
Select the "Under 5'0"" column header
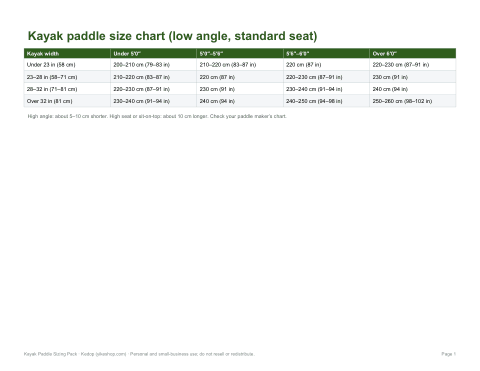[x=153, y=54]
